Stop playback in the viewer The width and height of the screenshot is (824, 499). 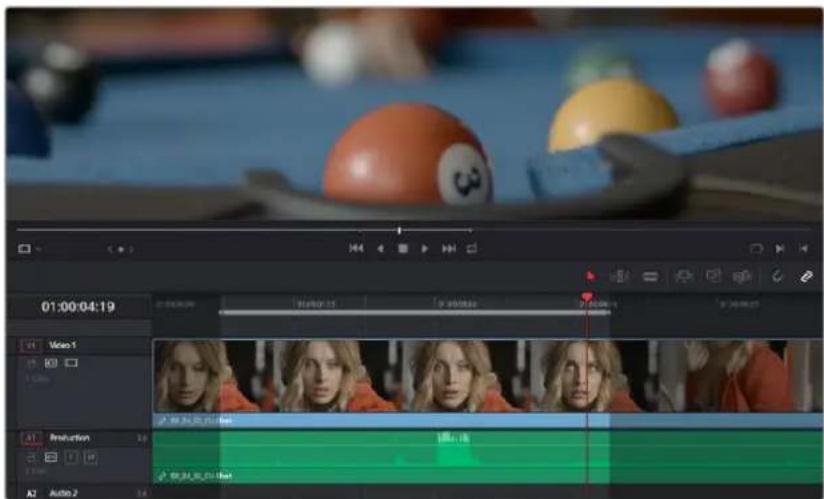(403, 248)
